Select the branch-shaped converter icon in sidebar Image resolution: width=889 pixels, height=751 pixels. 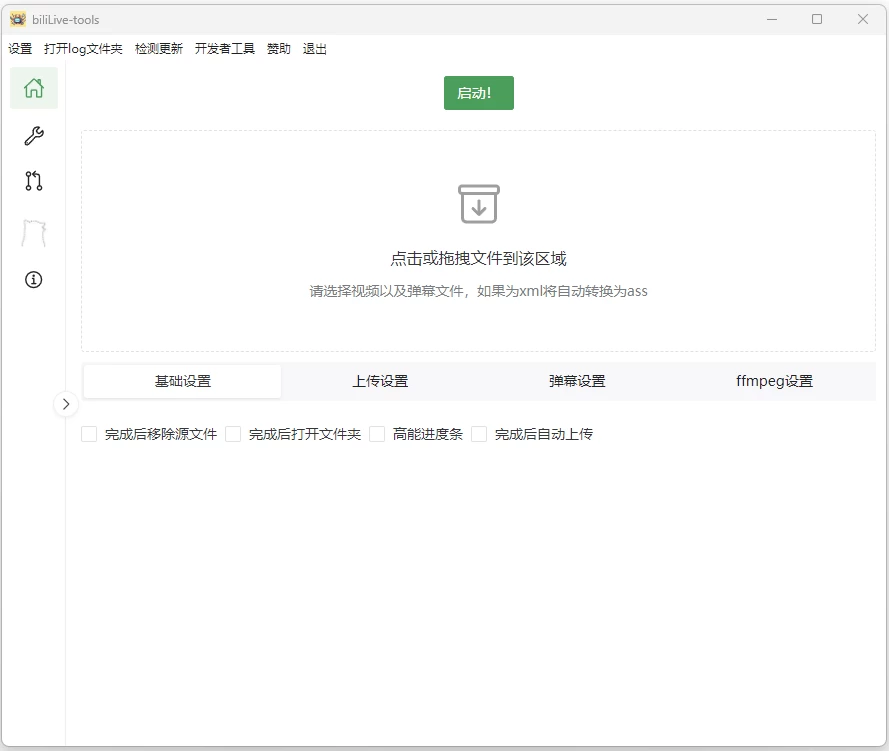click(33, 181)
